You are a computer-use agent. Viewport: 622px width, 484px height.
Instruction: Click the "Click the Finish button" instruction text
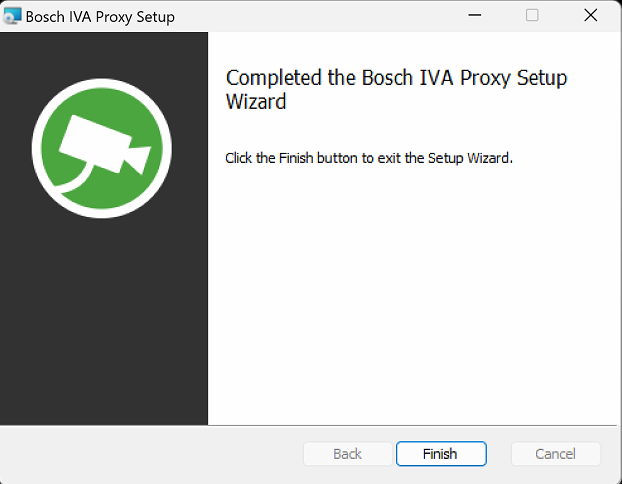click(x=300, y=158)
